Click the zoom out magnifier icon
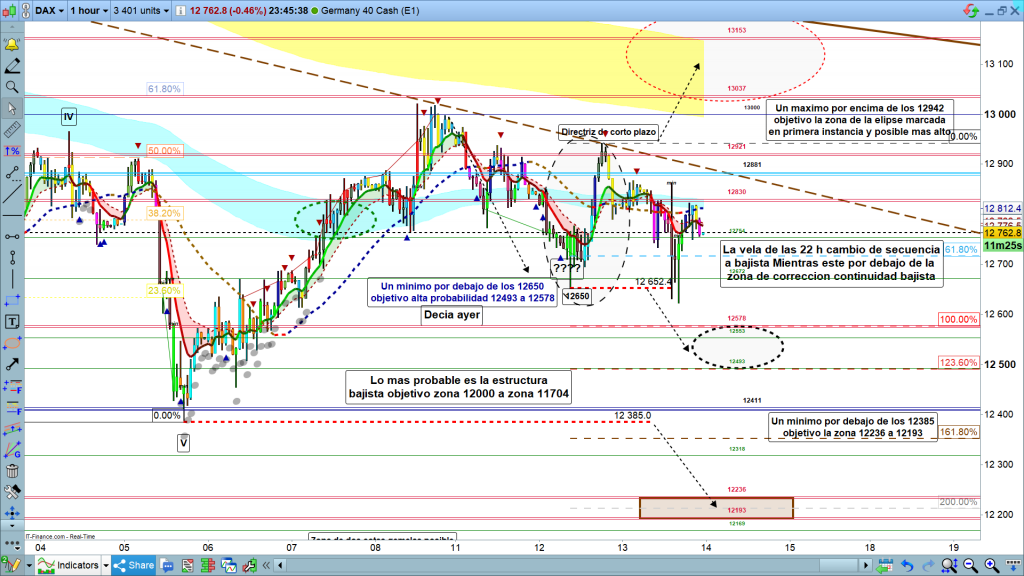 pos(969,566)
